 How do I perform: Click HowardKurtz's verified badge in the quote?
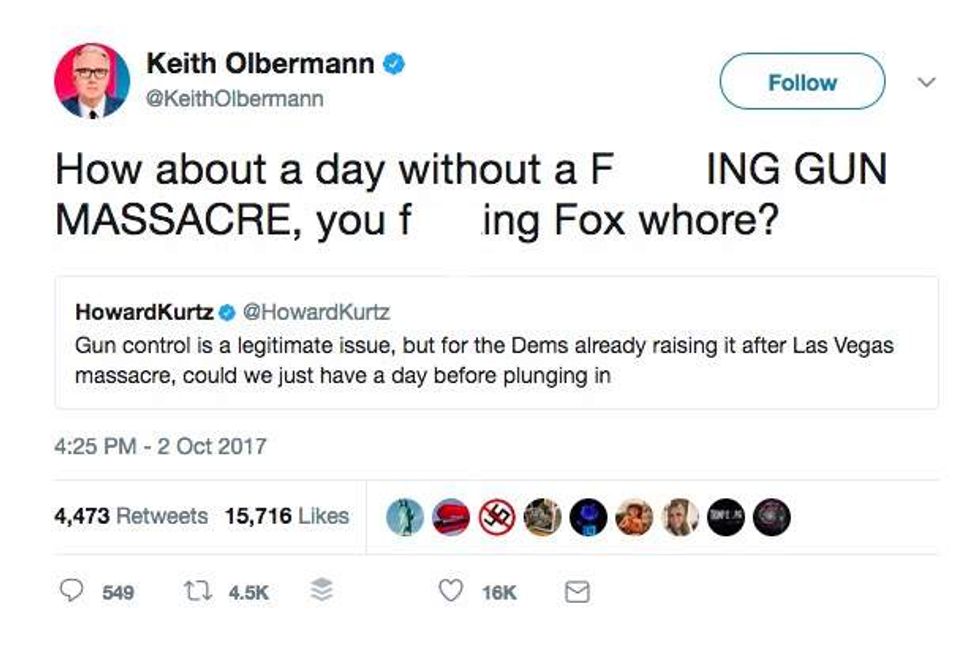[x=227, y=312]
